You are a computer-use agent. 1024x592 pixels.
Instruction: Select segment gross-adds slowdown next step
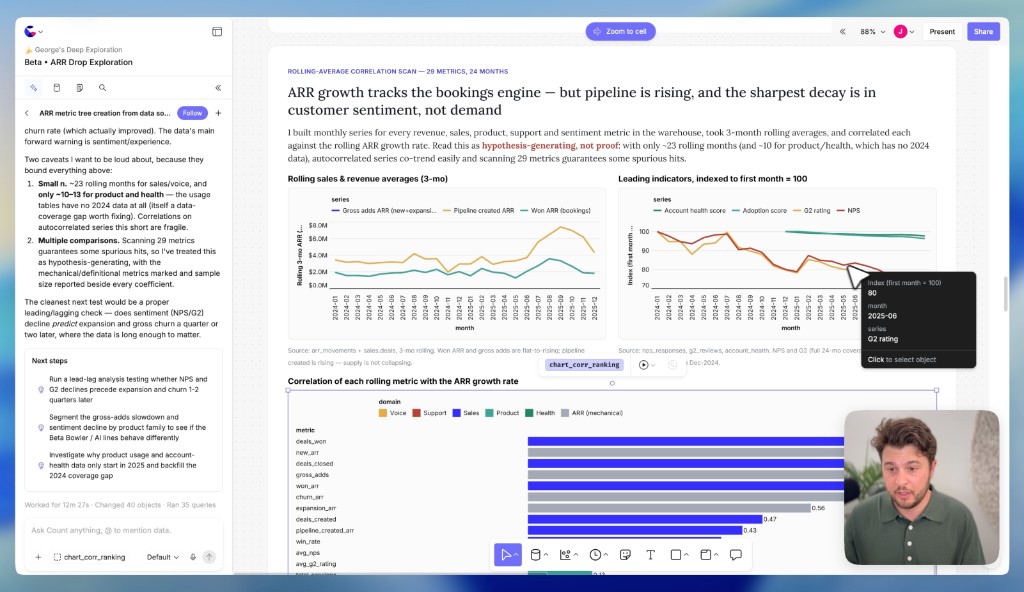click(123, 427)
